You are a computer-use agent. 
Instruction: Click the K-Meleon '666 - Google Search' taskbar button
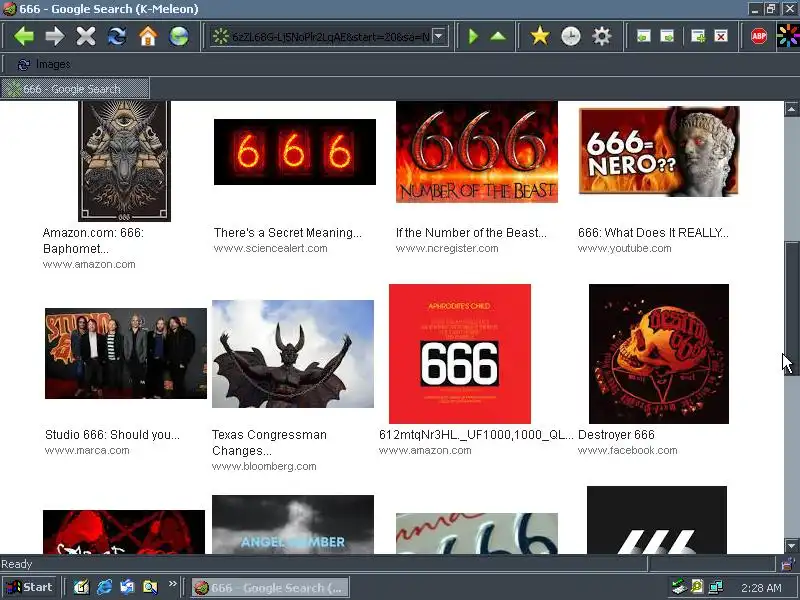pyautogui.click(x=270, y=587)
